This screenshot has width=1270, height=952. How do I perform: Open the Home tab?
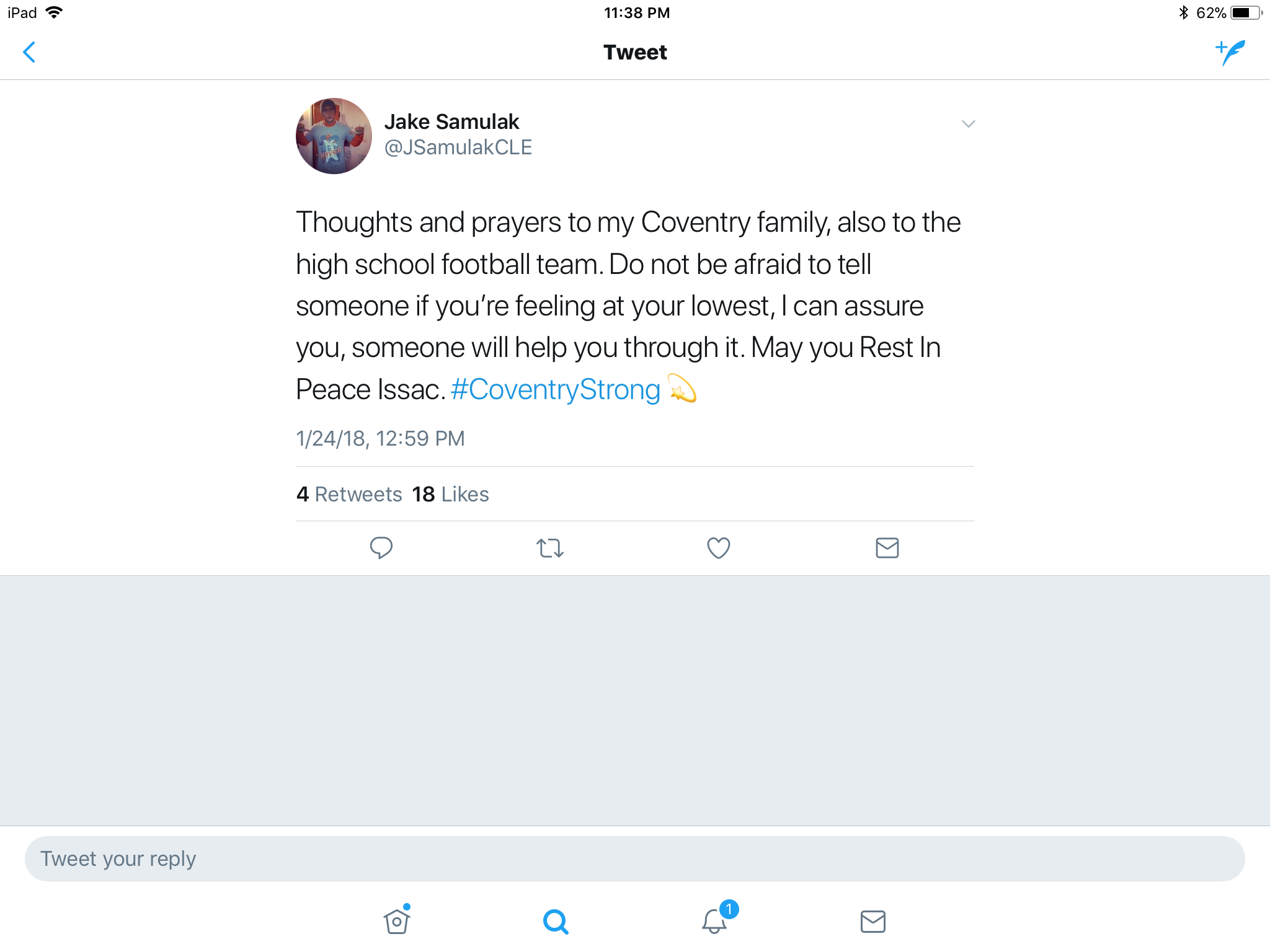[397, 921]
